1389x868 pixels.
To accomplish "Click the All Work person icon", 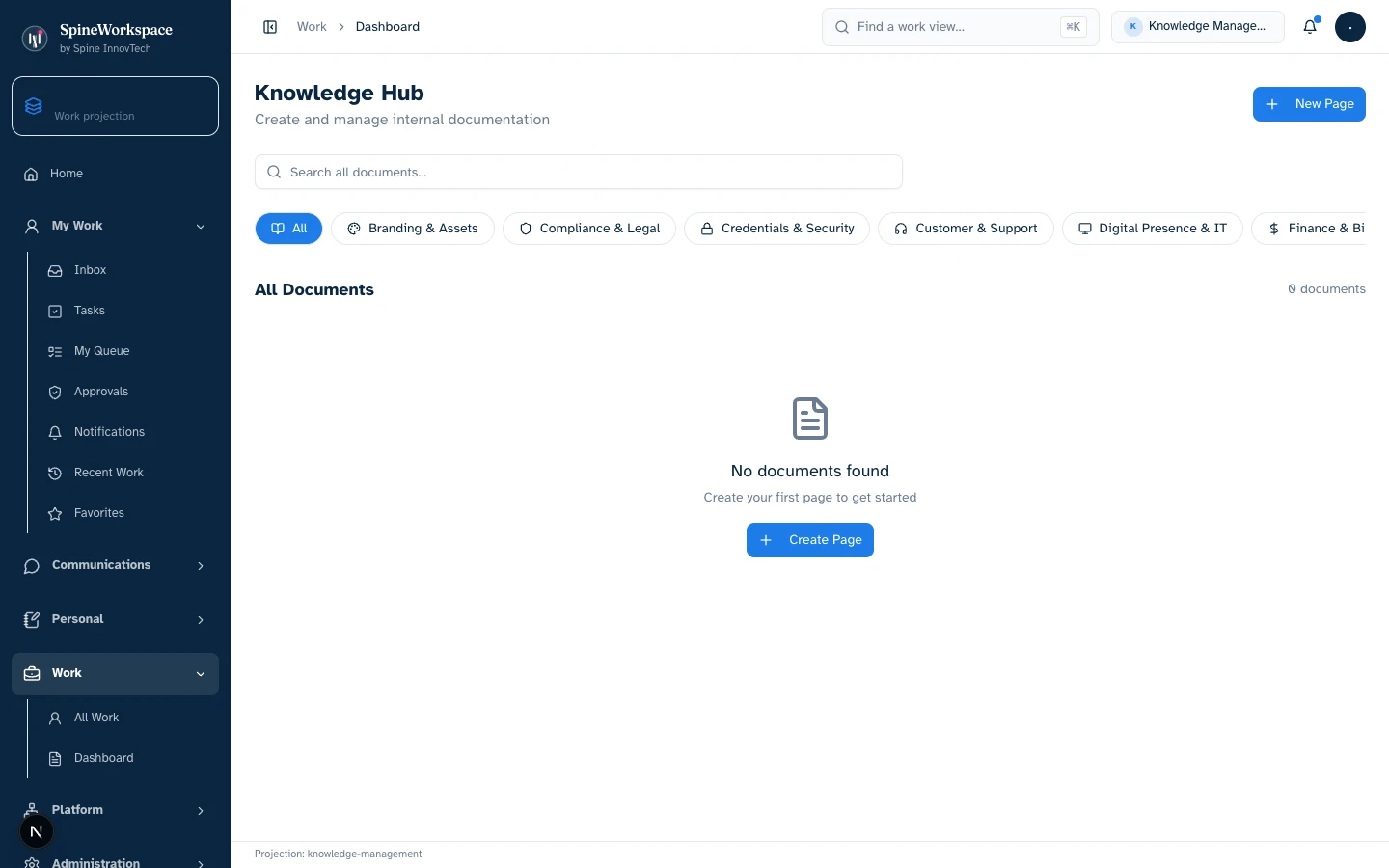I will coord(55,718).
